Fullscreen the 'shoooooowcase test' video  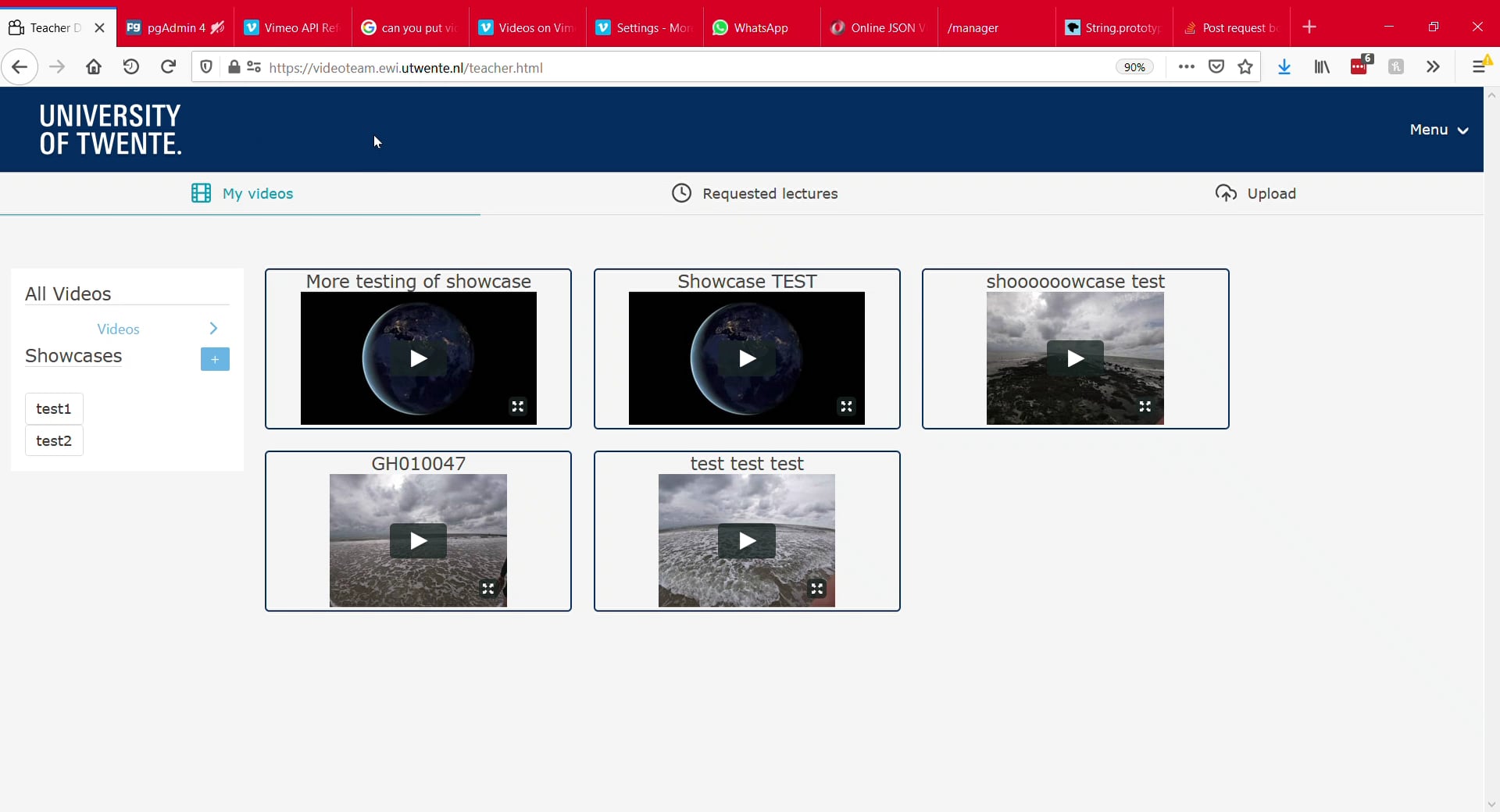(x=1145, y=407)
